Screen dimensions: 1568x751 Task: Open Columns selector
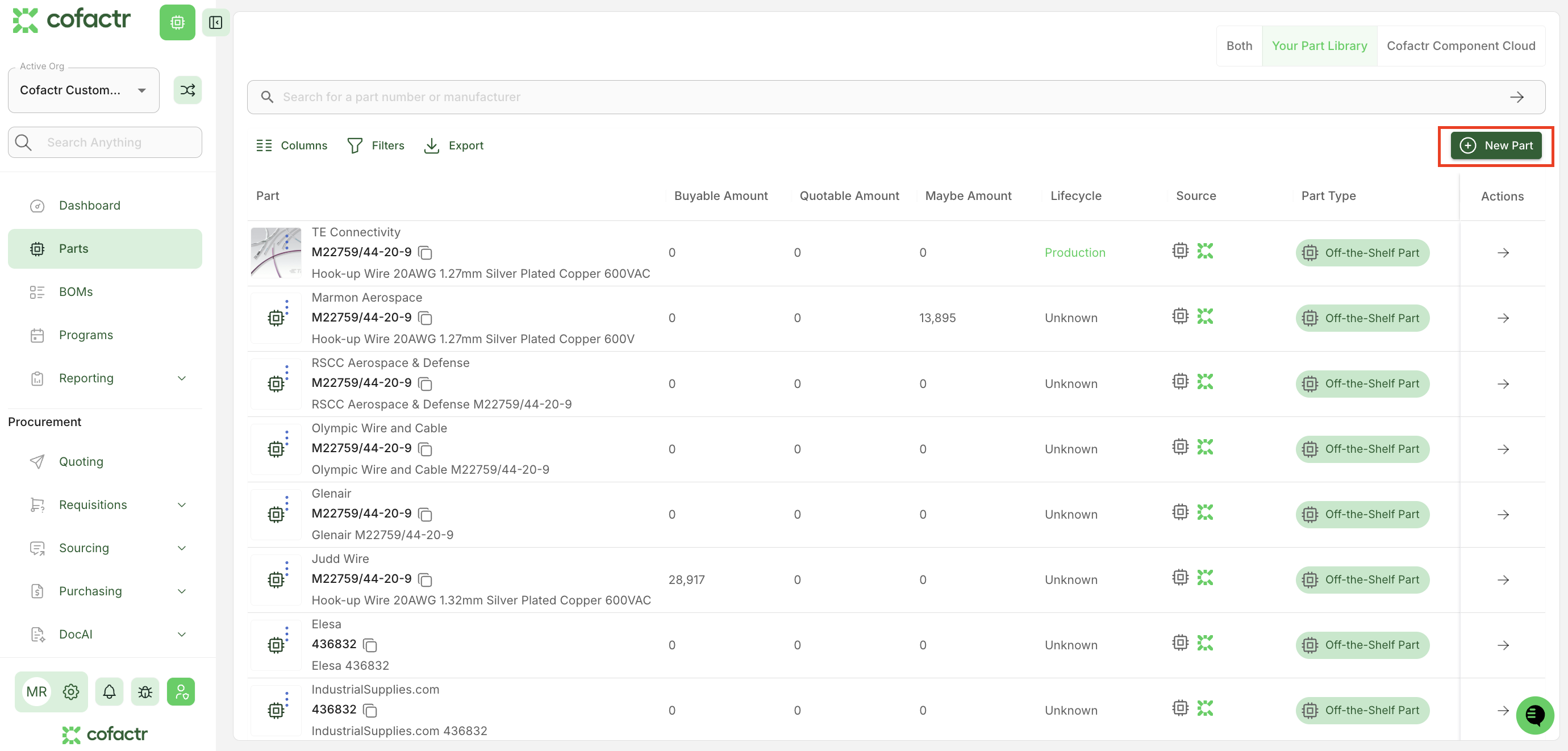coord(291,145)
